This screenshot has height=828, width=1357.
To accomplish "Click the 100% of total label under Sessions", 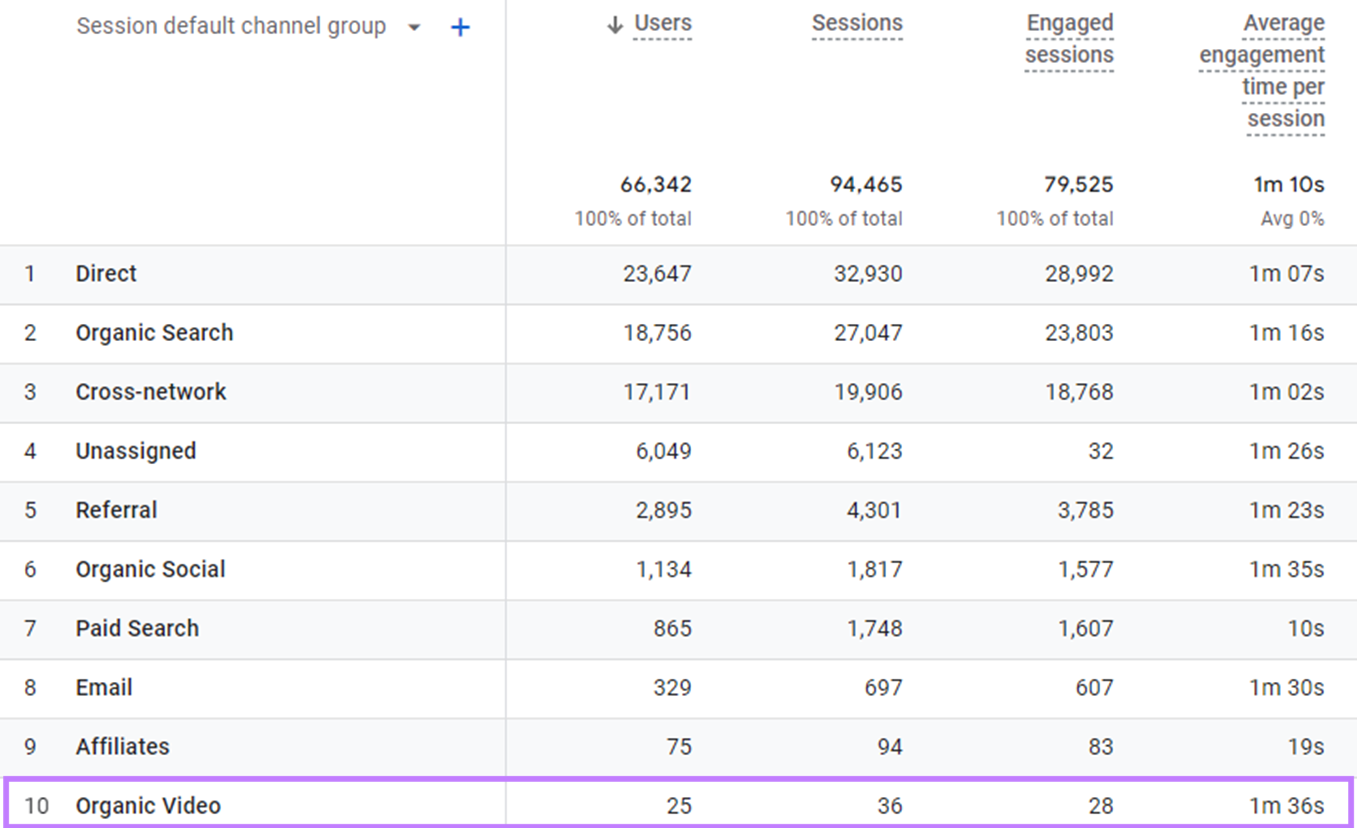I will [x=843, y=218].
